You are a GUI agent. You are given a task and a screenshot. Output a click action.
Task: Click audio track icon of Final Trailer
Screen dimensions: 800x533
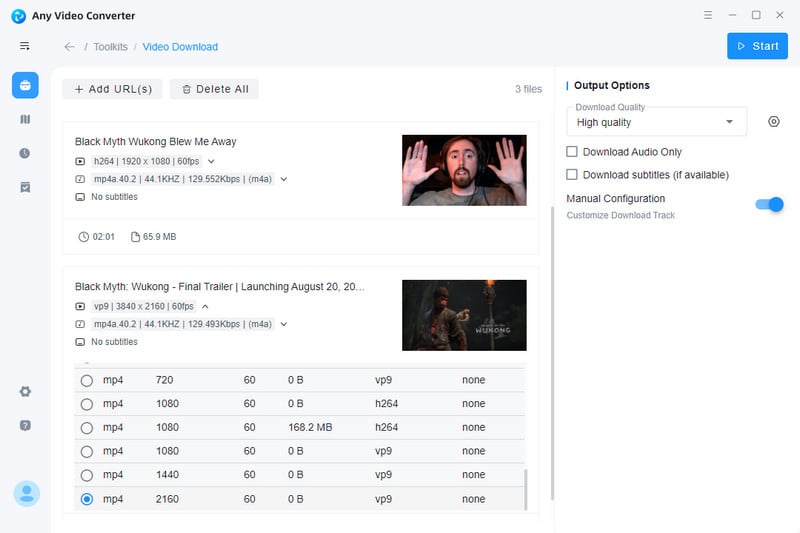click(80, 324)
